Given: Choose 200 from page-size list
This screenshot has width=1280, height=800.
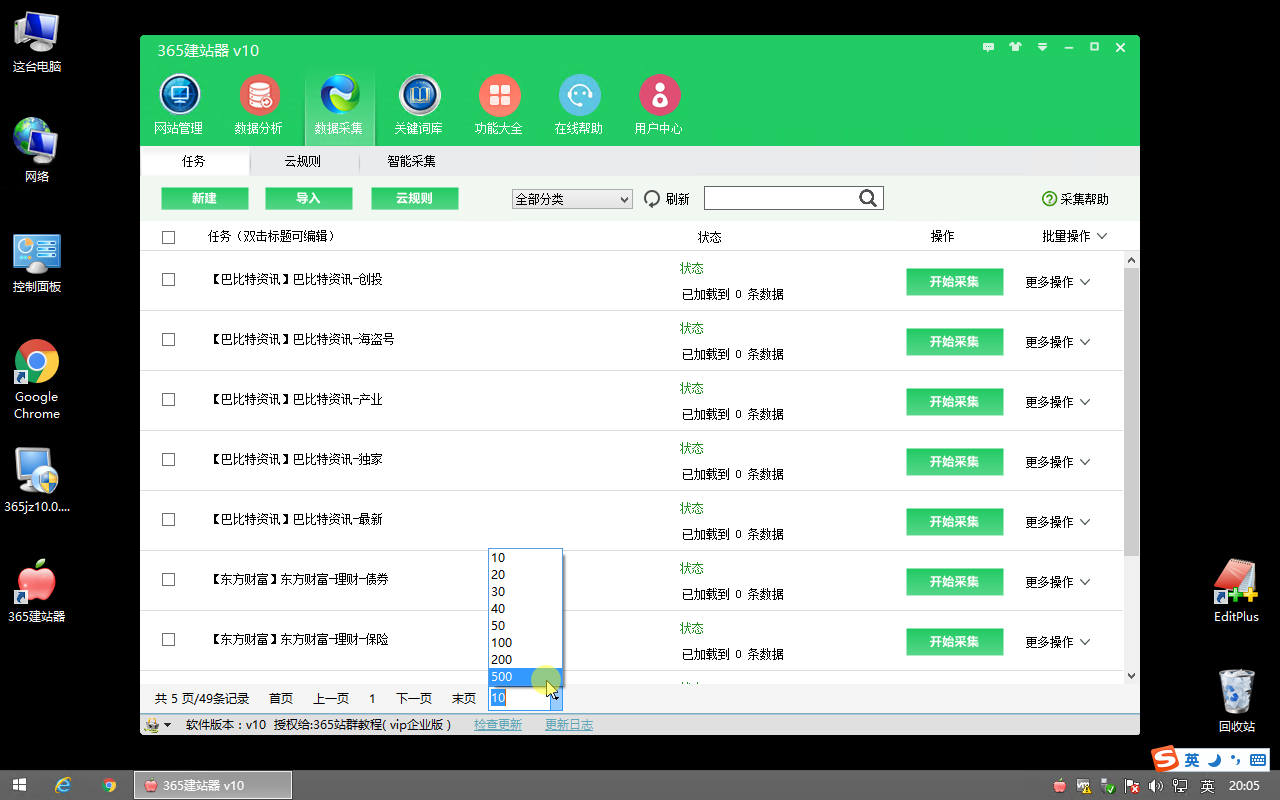Looking at the screenshot, I should 525,660.
